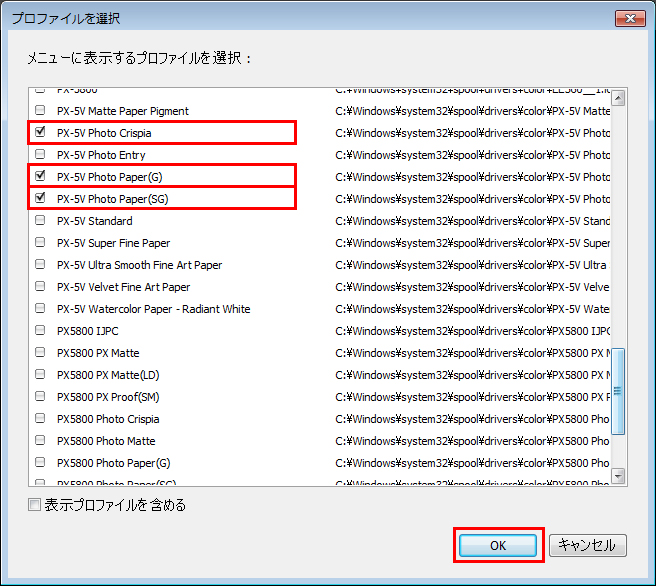Select the PX-5V Standard profile name
Viewport: 656px width, 586px height.
pos(95,221)
